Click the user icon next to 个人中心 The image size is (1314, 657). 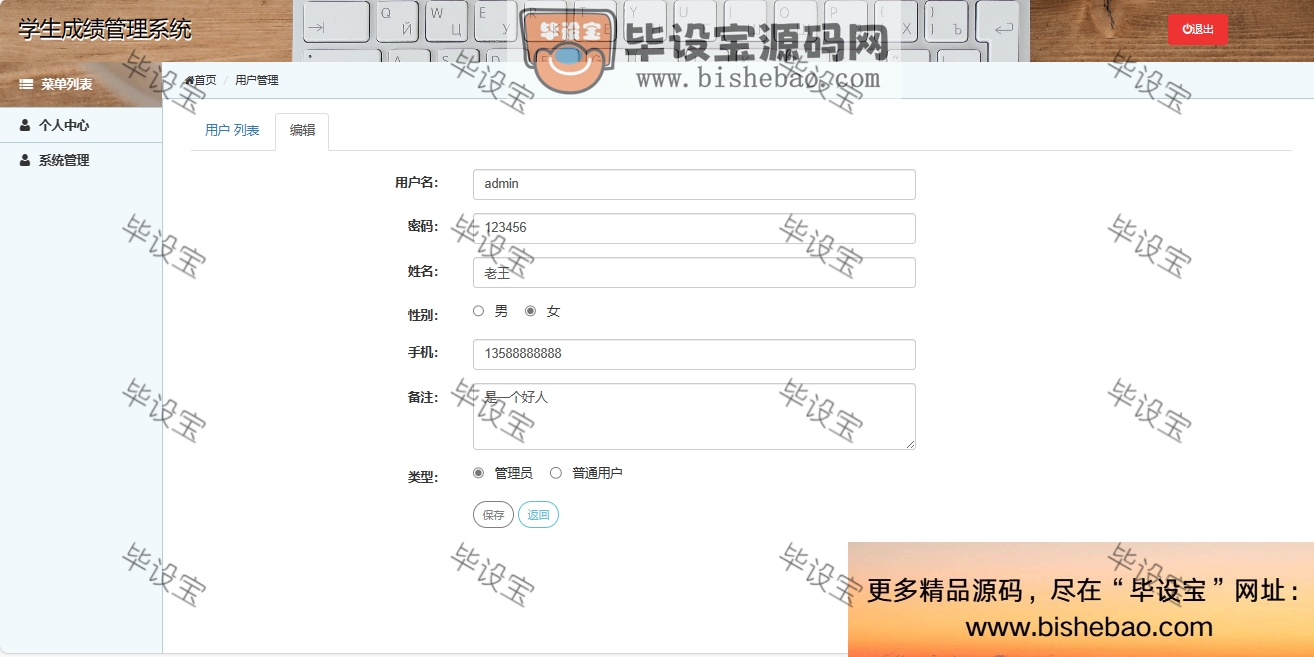coord(25,126)
